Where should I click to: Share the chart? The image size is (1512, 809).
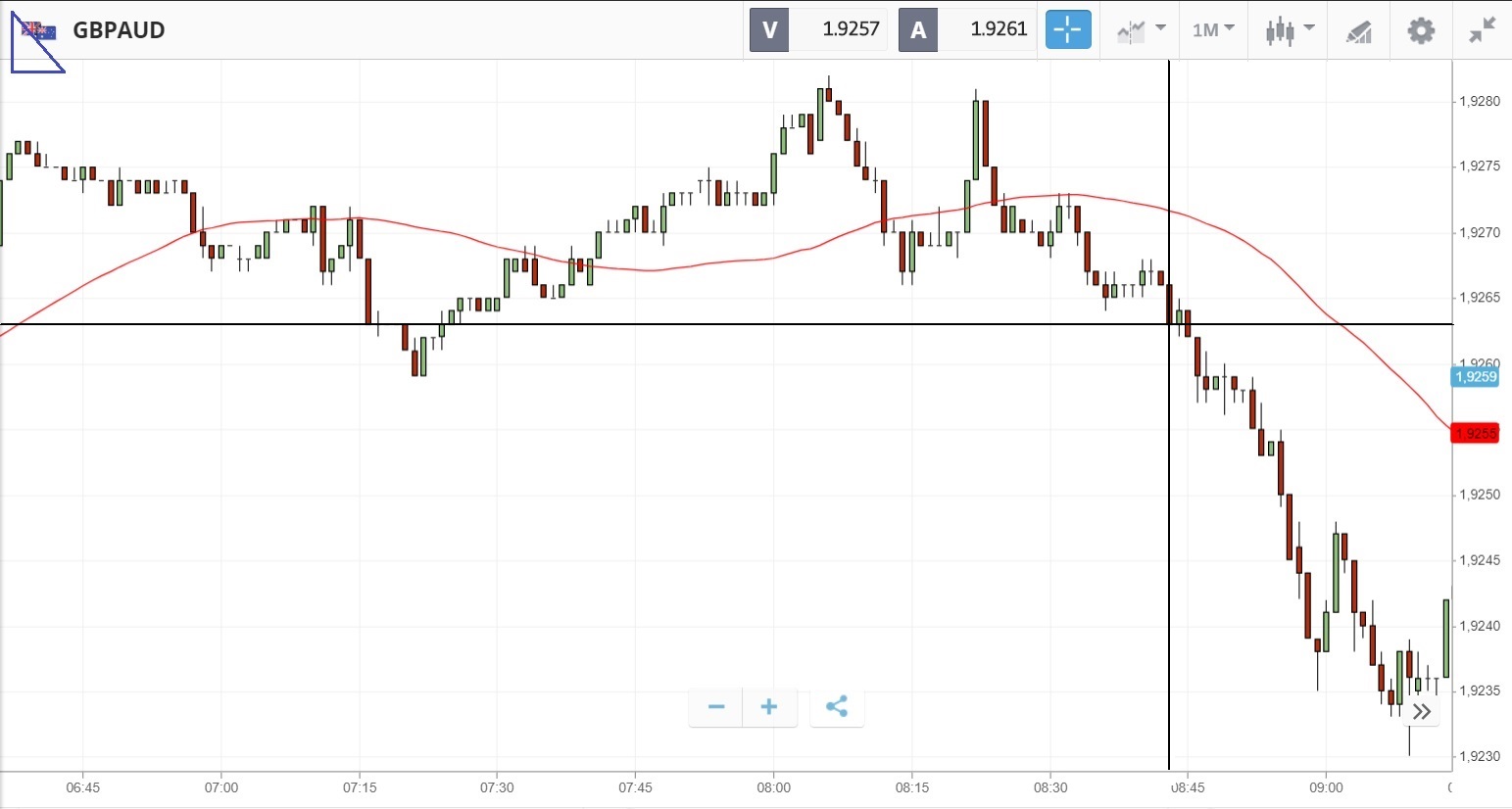[x=837, y=707]
